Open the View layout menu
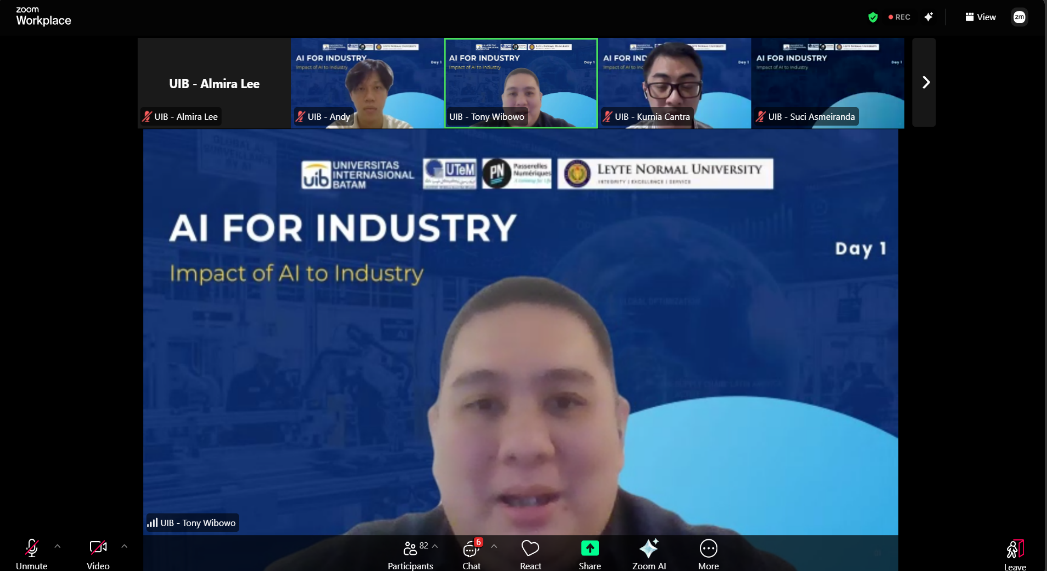Screen dimensions: 1047x571 pos(980,17)
